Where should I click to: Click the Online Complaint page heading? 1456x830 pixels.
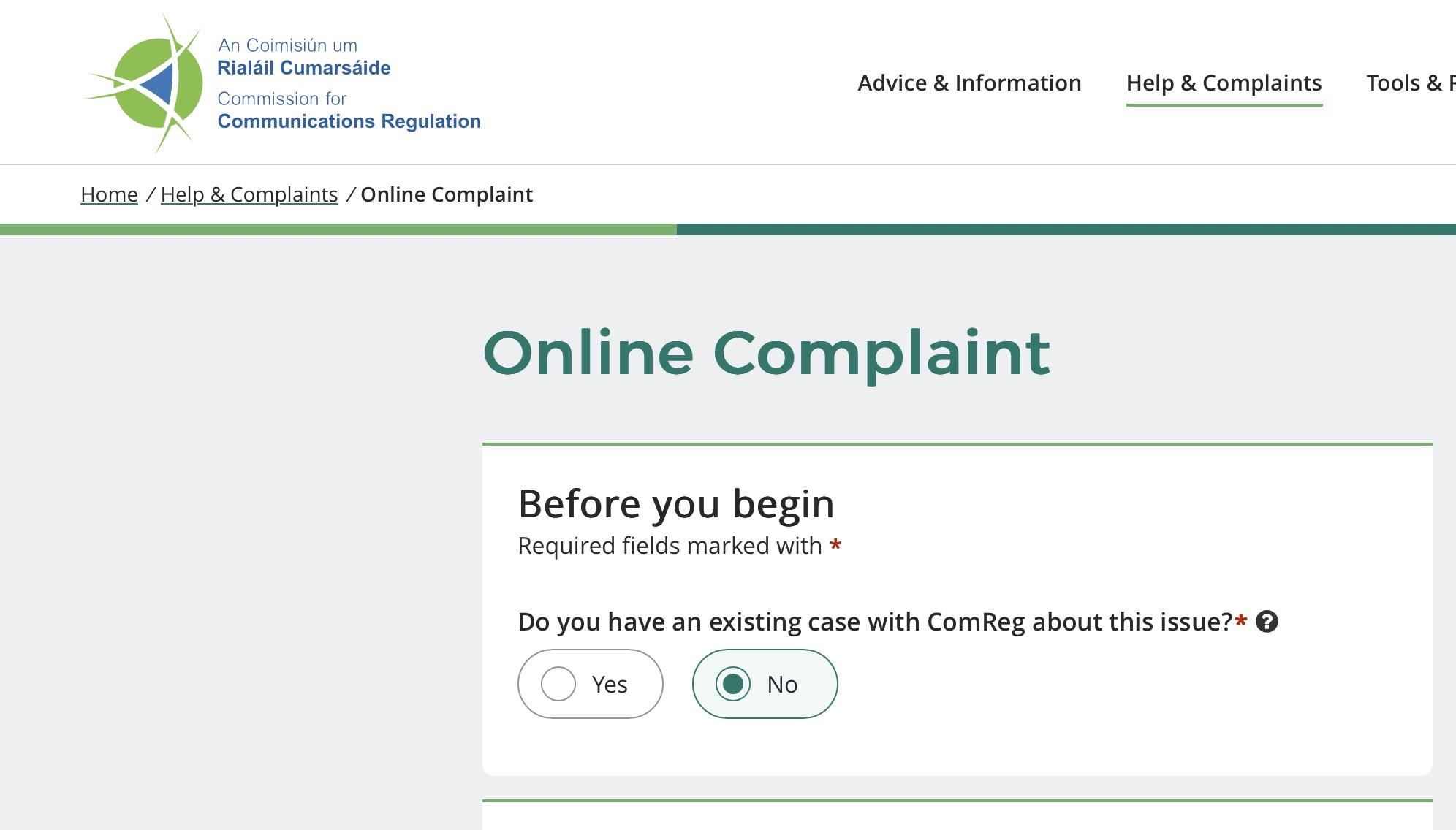[766, 354]
